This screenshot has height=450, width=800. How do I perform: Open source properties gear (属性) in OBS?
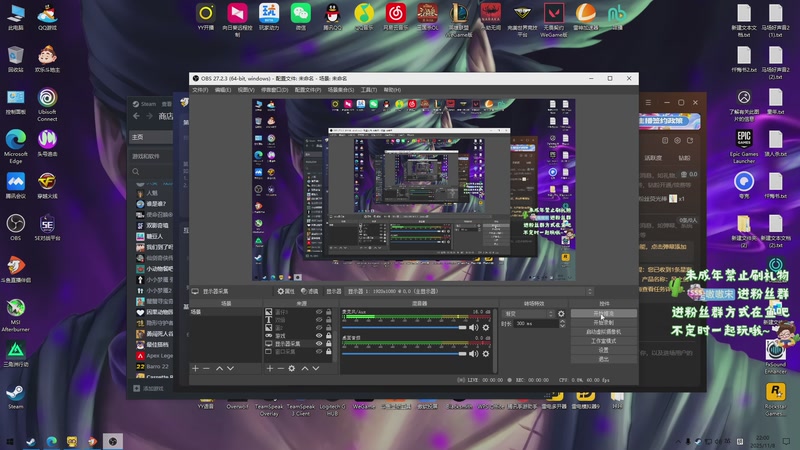point(286,291)
